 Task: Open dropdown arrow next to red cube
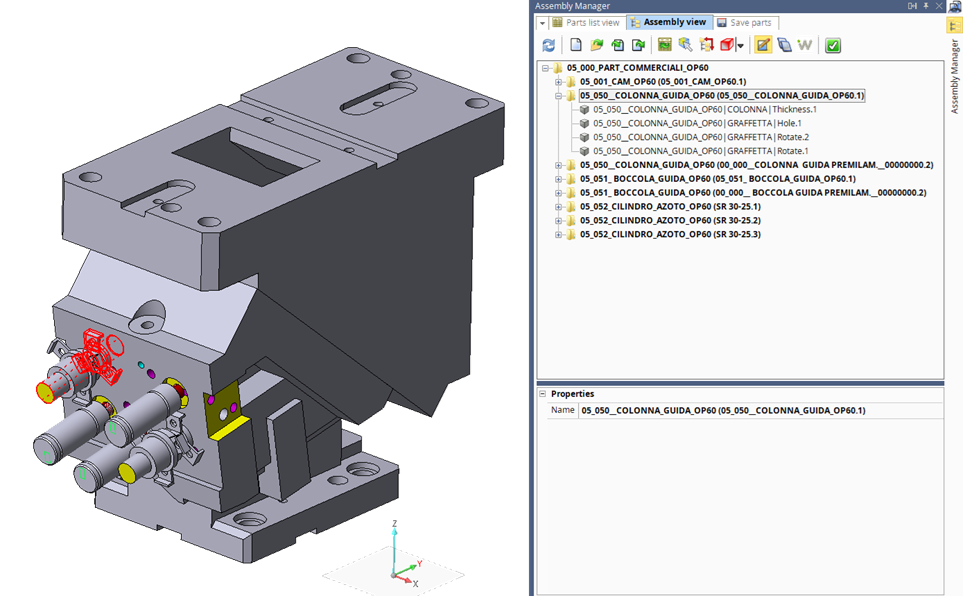(740, 46)
